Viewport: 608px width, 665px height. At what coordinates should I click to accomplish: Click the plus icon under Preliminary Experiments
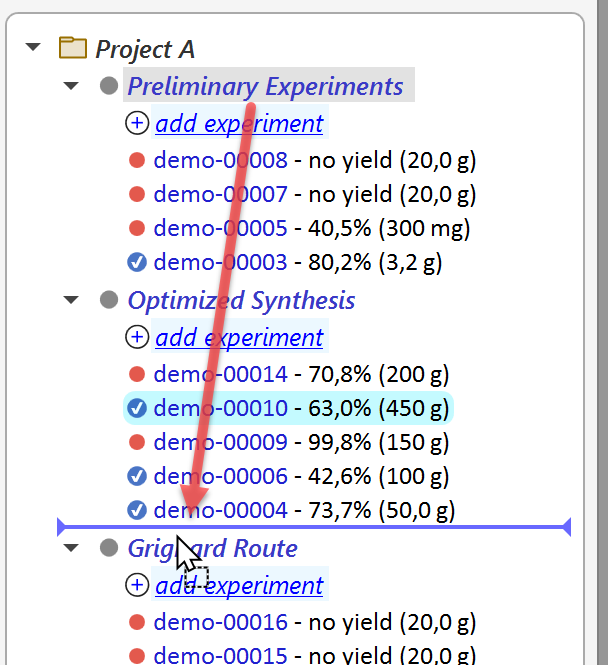click(137, 123)
